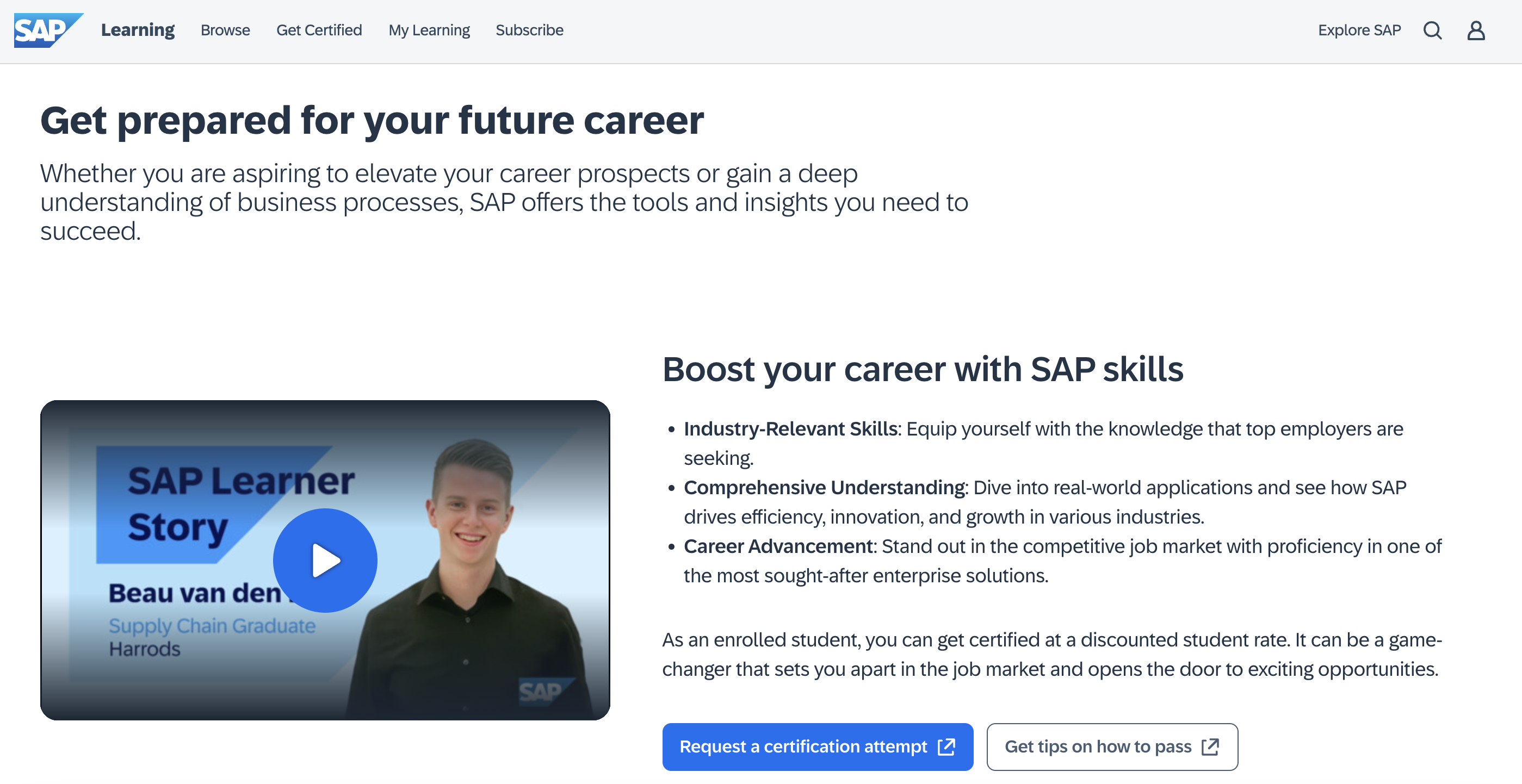Click the SAP logo in header
The width and height of the screenshot is (1522, 784).
click(x=48, y=30)
